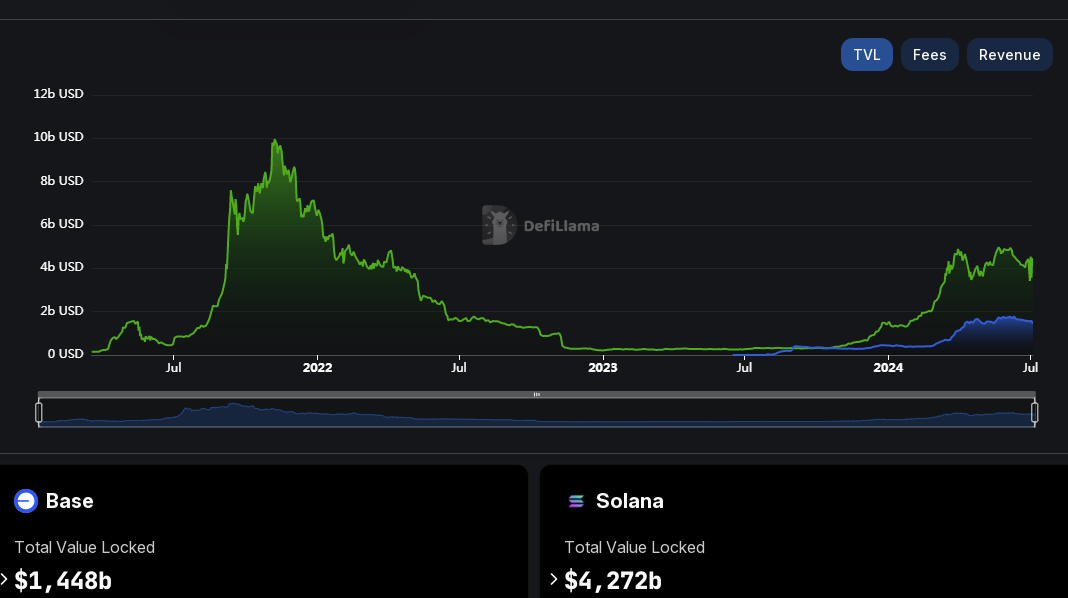Click the 12b USD axis label
1068x598 pixels.
(x=59, y=93)
